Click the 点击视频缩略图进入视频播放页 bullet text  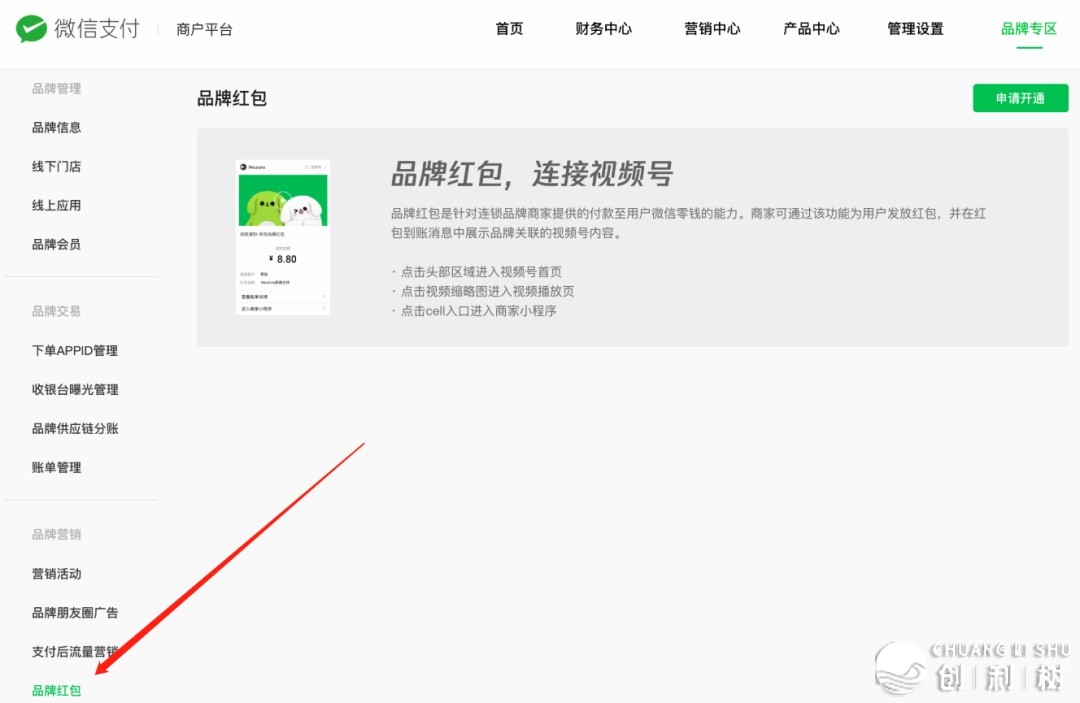point(488,291)
